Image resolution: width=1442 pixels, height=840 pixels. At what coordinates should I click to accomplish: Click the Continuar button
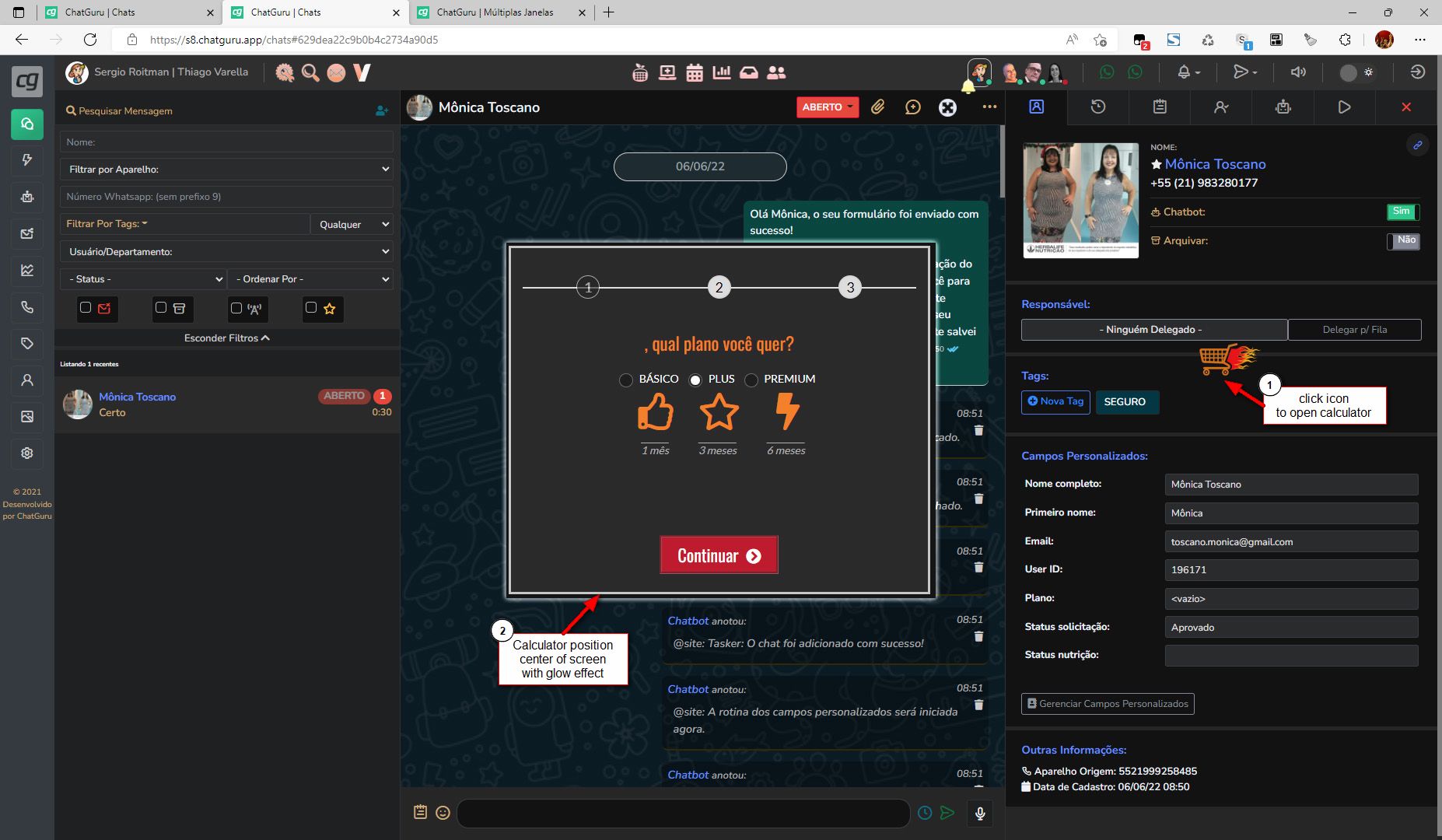coord(719,555)
